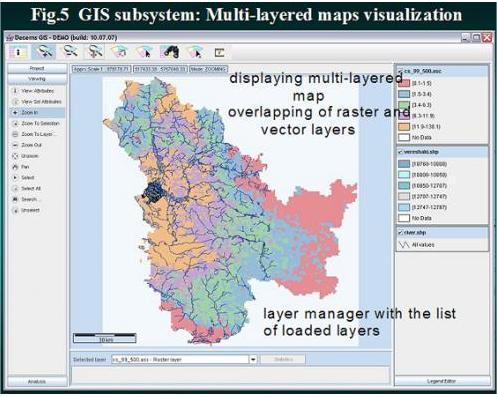This screenshot has height=397, width=497.
Task: Open the Analysis section at bottom left
Action: 37,381
